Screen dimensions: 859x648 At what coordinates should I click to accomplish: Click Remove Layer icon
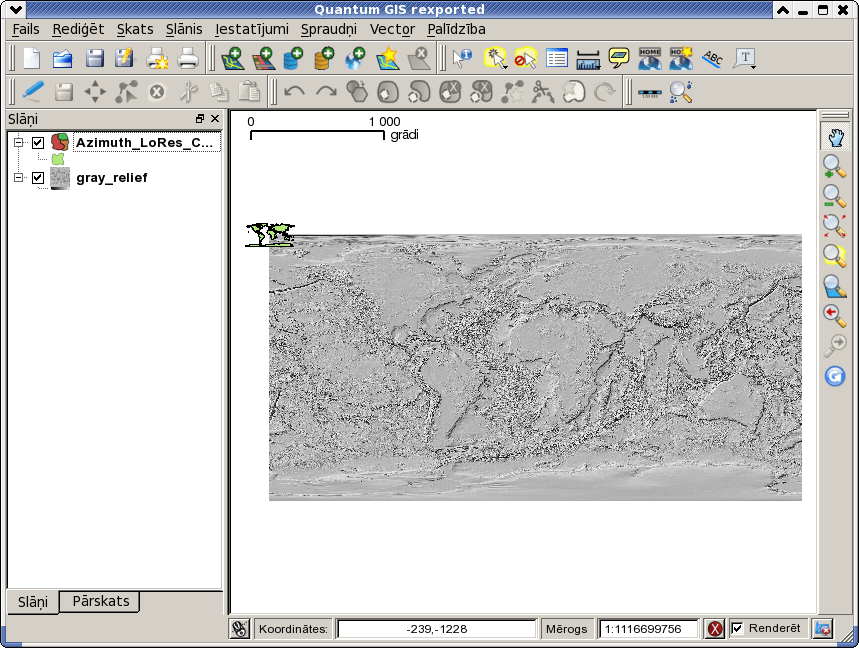click(x=419, y=58)
